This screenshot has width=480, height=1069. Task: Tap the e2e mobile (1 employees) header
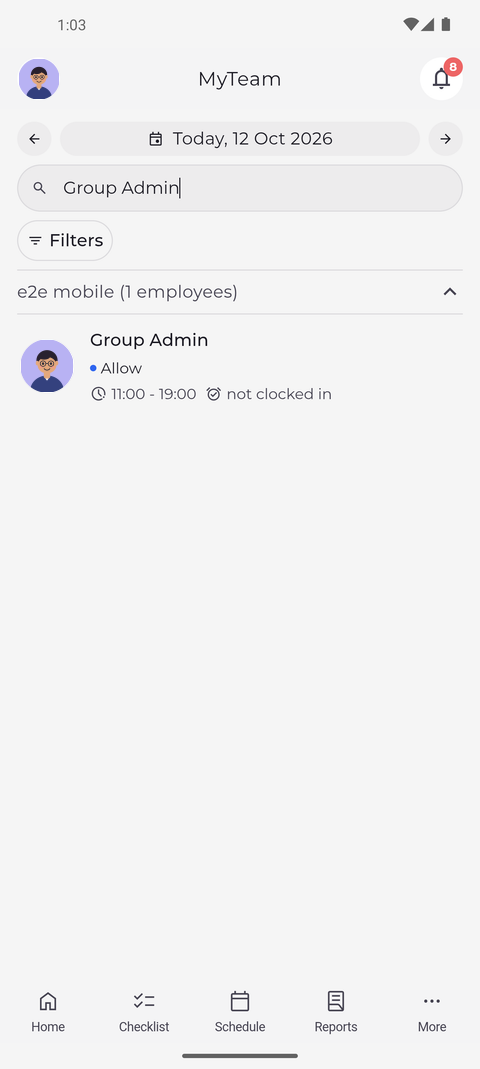[240, 292]
